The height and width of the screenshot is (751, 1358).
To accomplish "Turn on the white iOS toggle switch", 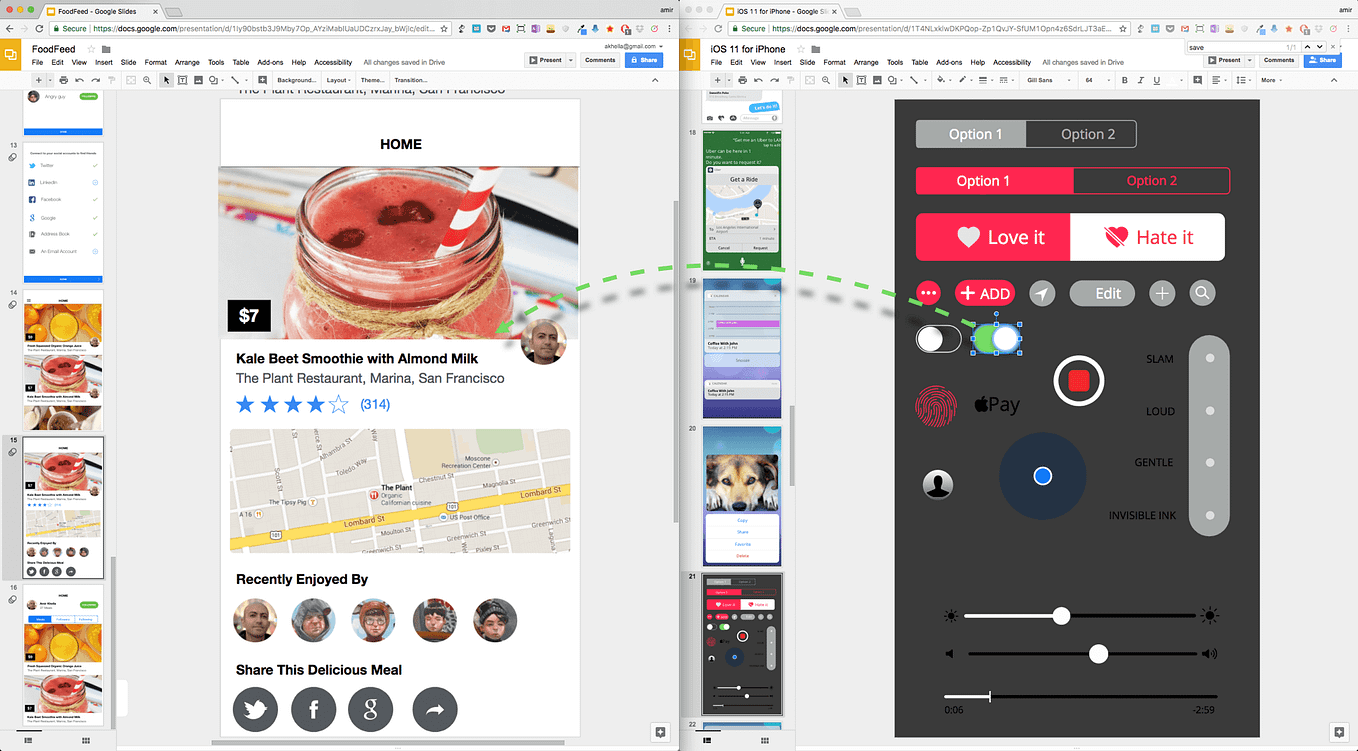I will point(937,338).
